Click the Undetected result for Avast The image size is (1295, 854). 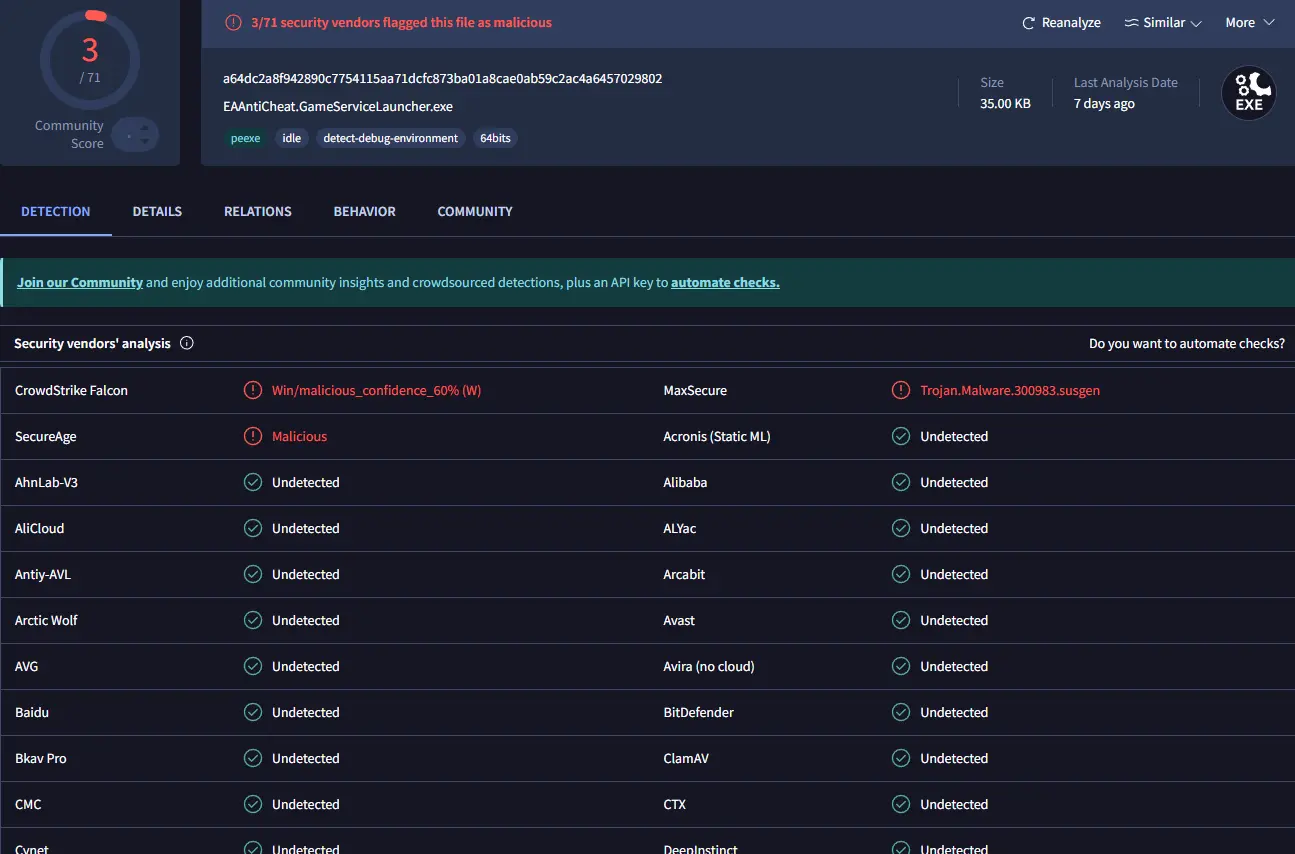pyautogui.click(x=954, y=620)
